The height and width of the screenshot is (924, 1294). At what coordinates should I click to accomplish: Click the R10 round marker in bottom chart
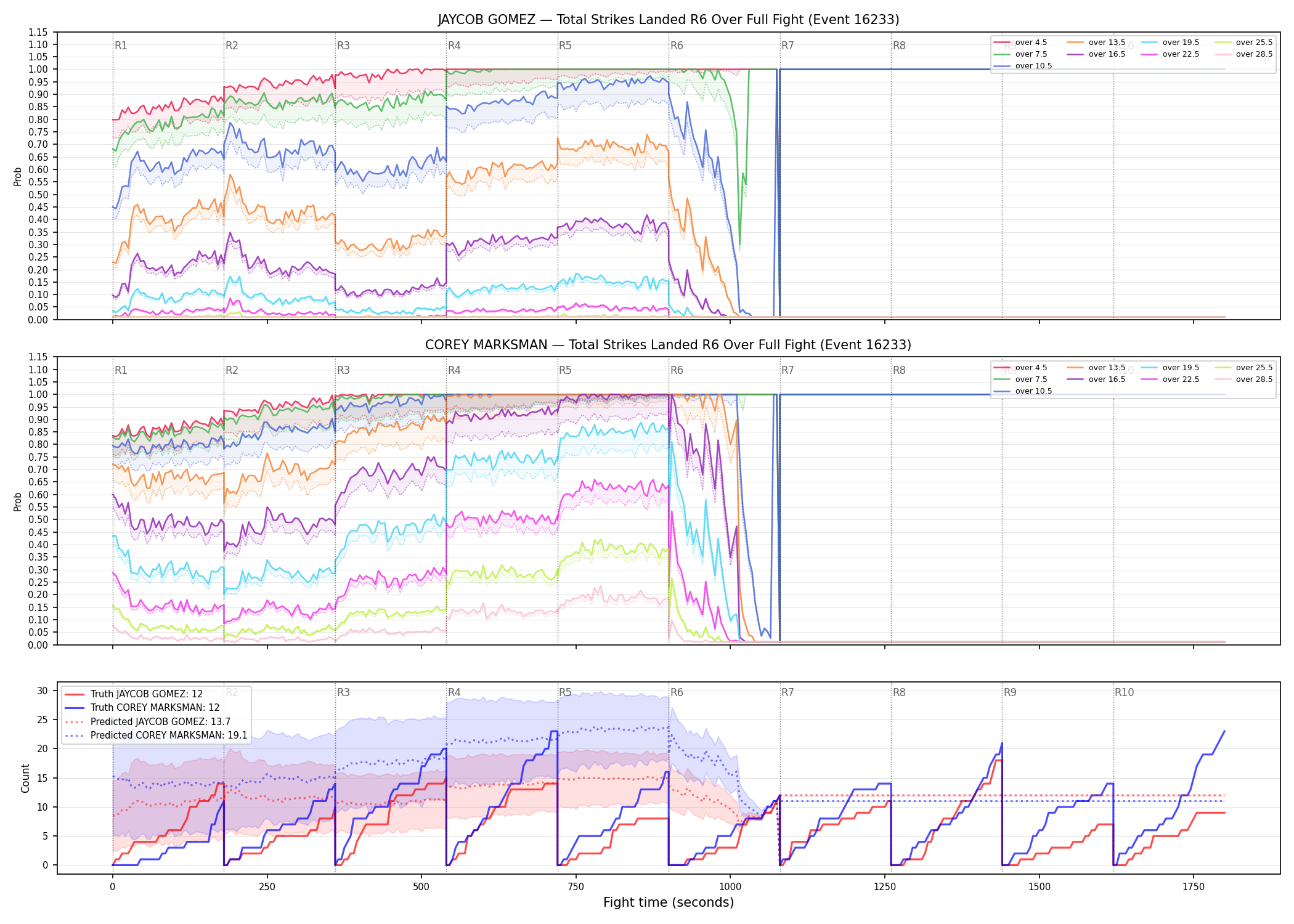[x=1124, y=692]
